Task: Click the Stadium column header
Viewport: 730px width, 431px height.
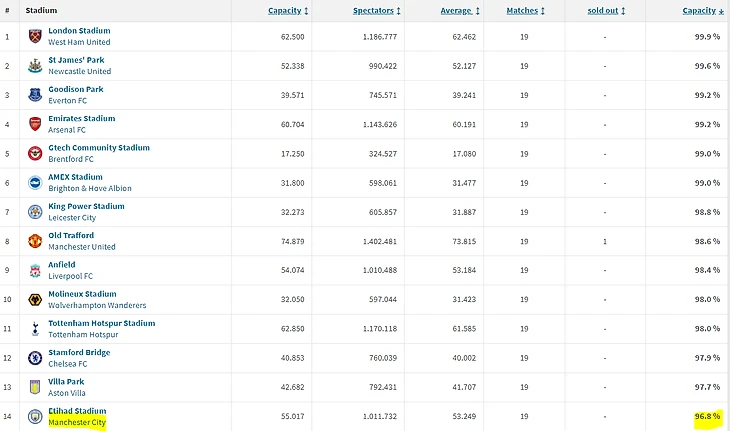Action: (41, 10)
